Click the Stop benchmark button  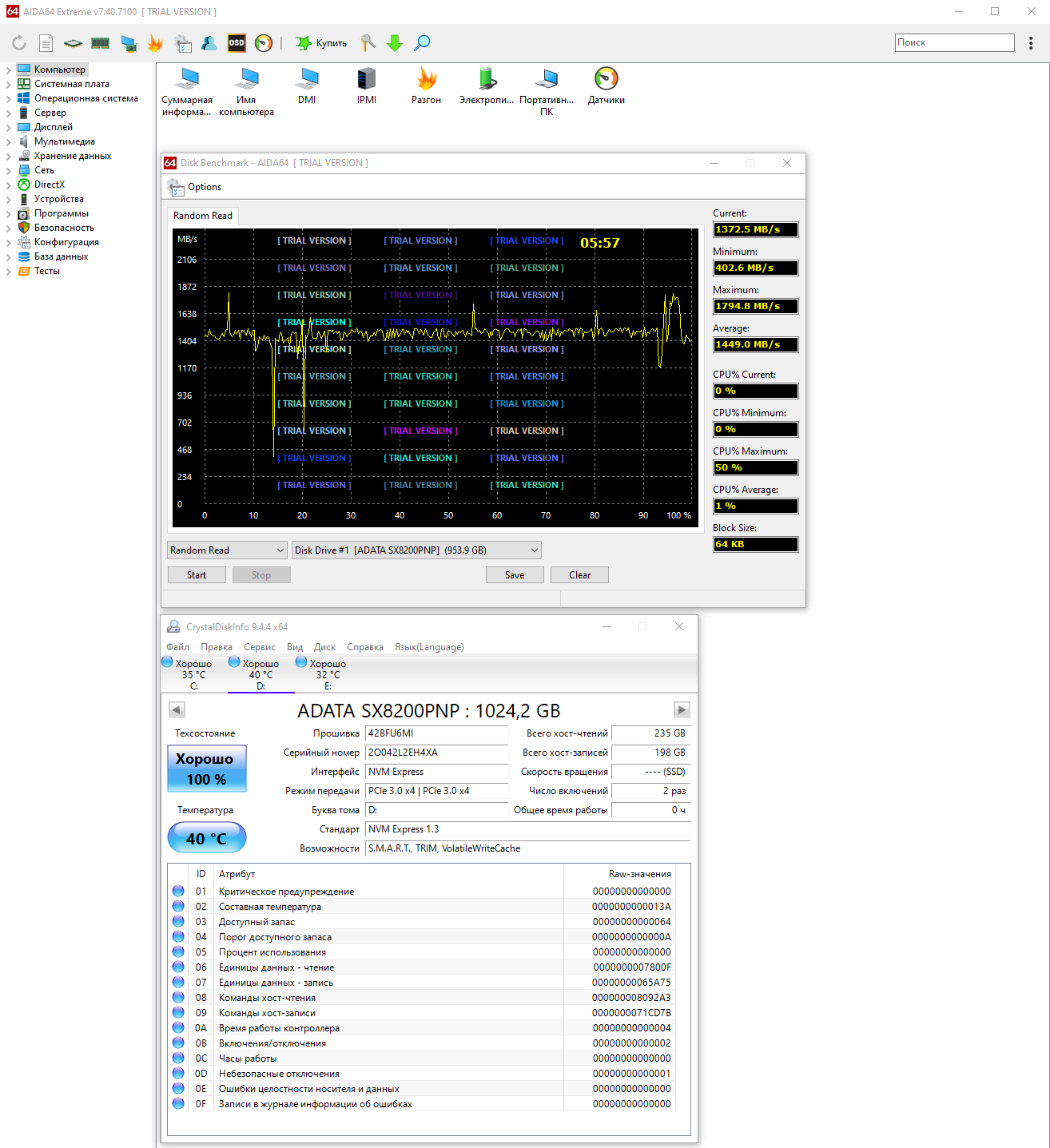point(261,575)
